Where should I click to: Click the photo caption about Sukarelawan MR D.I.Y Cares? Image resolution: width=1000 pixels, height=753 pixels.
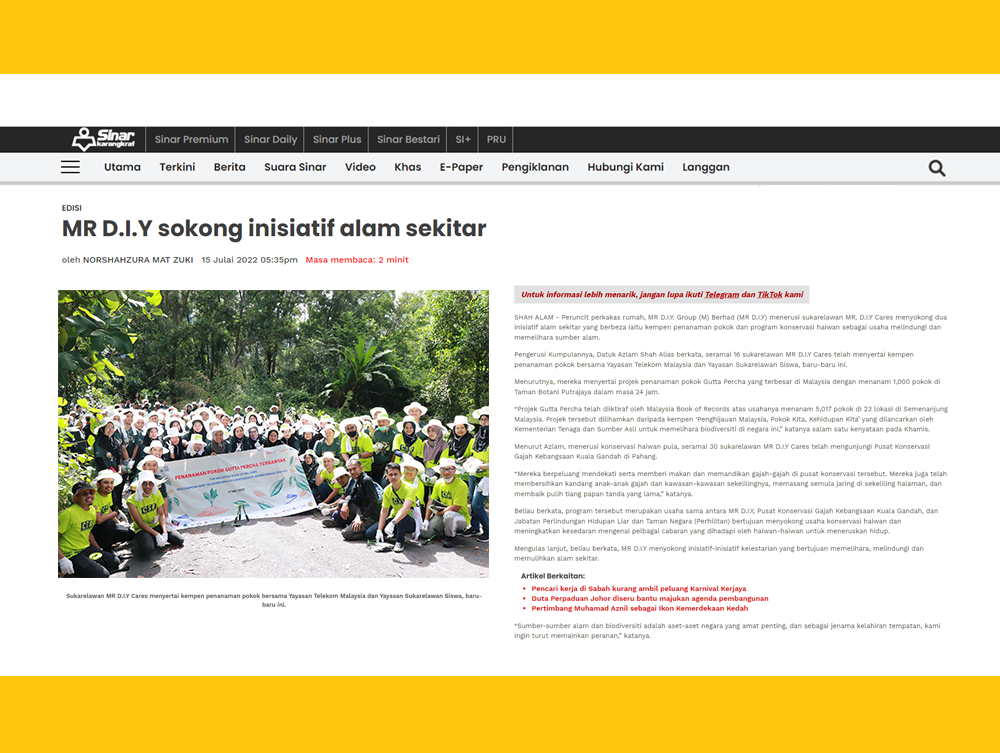[x=274, y=600]
